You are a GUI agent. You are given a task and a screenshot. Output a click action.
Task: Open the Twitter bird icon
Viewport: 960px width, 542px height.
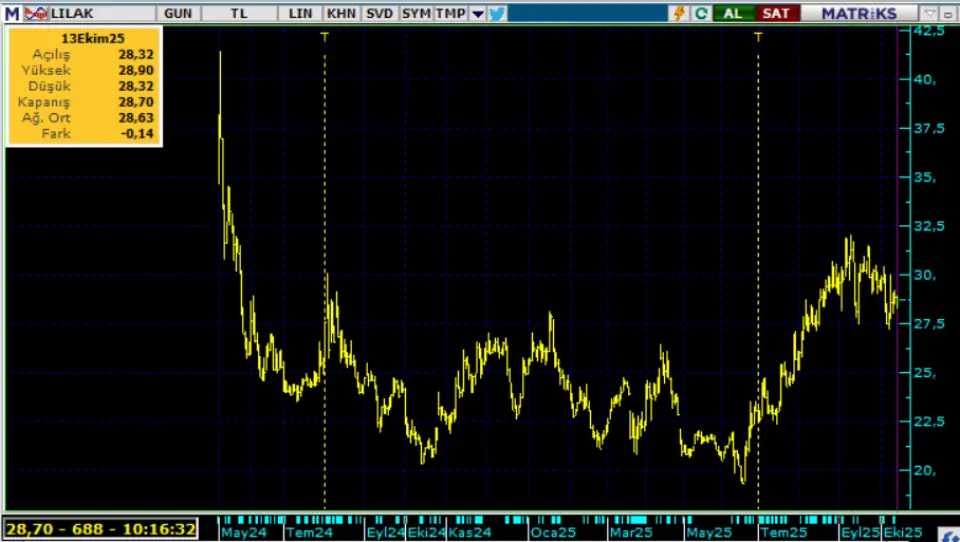(x=497, y=14)
